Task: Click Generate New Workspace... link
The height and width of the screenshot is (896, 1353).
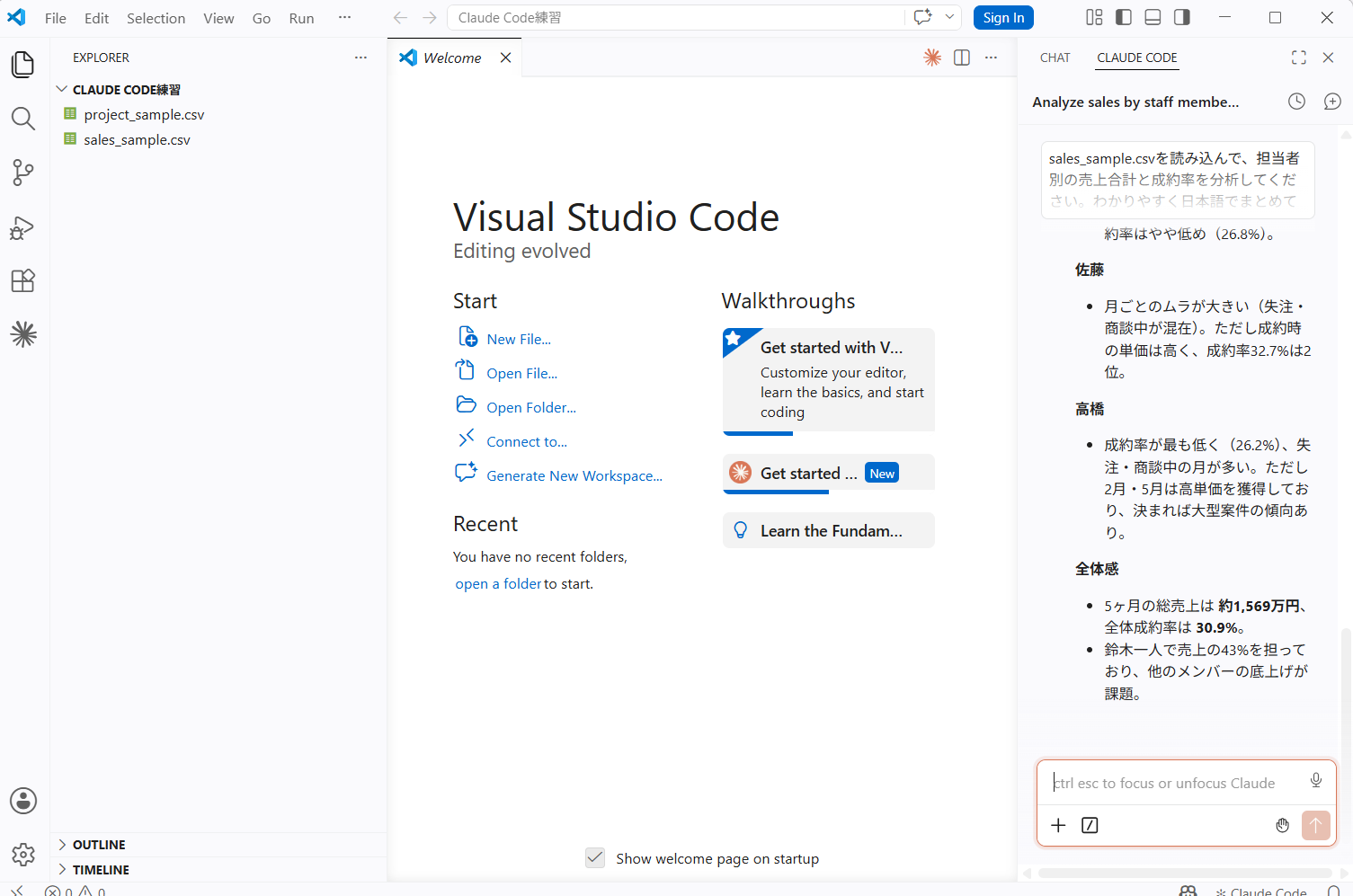Action: point(574,475)
